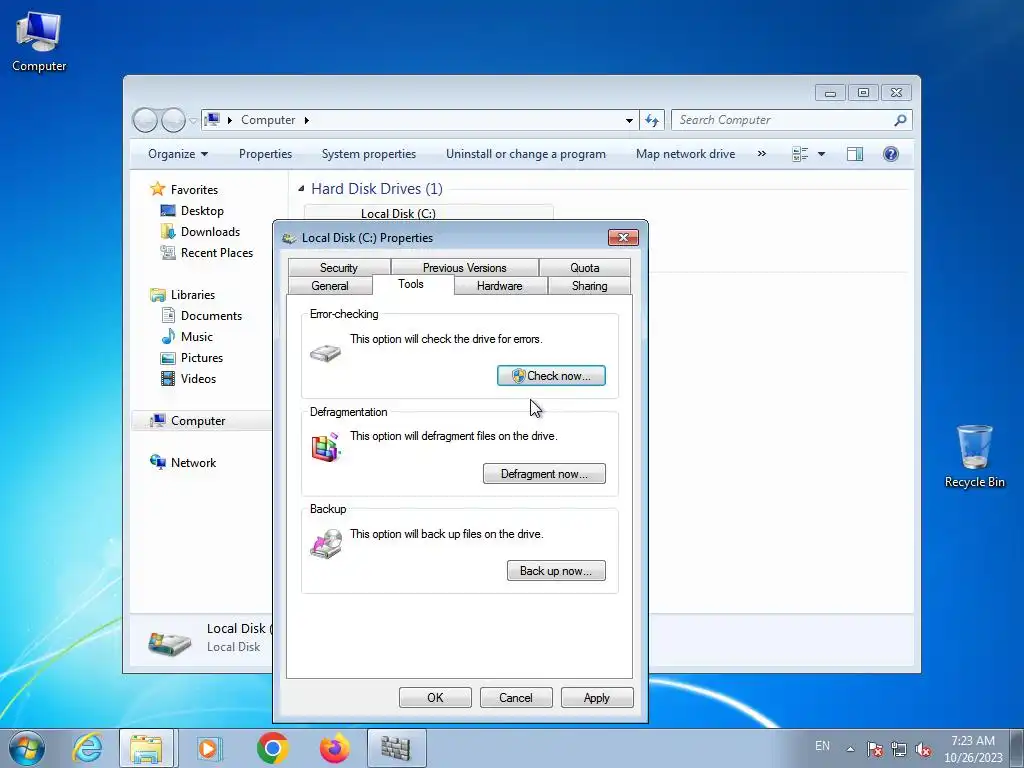Click the Back up now button
This screenshot has height=768, width=1024.
click(556, 571)
